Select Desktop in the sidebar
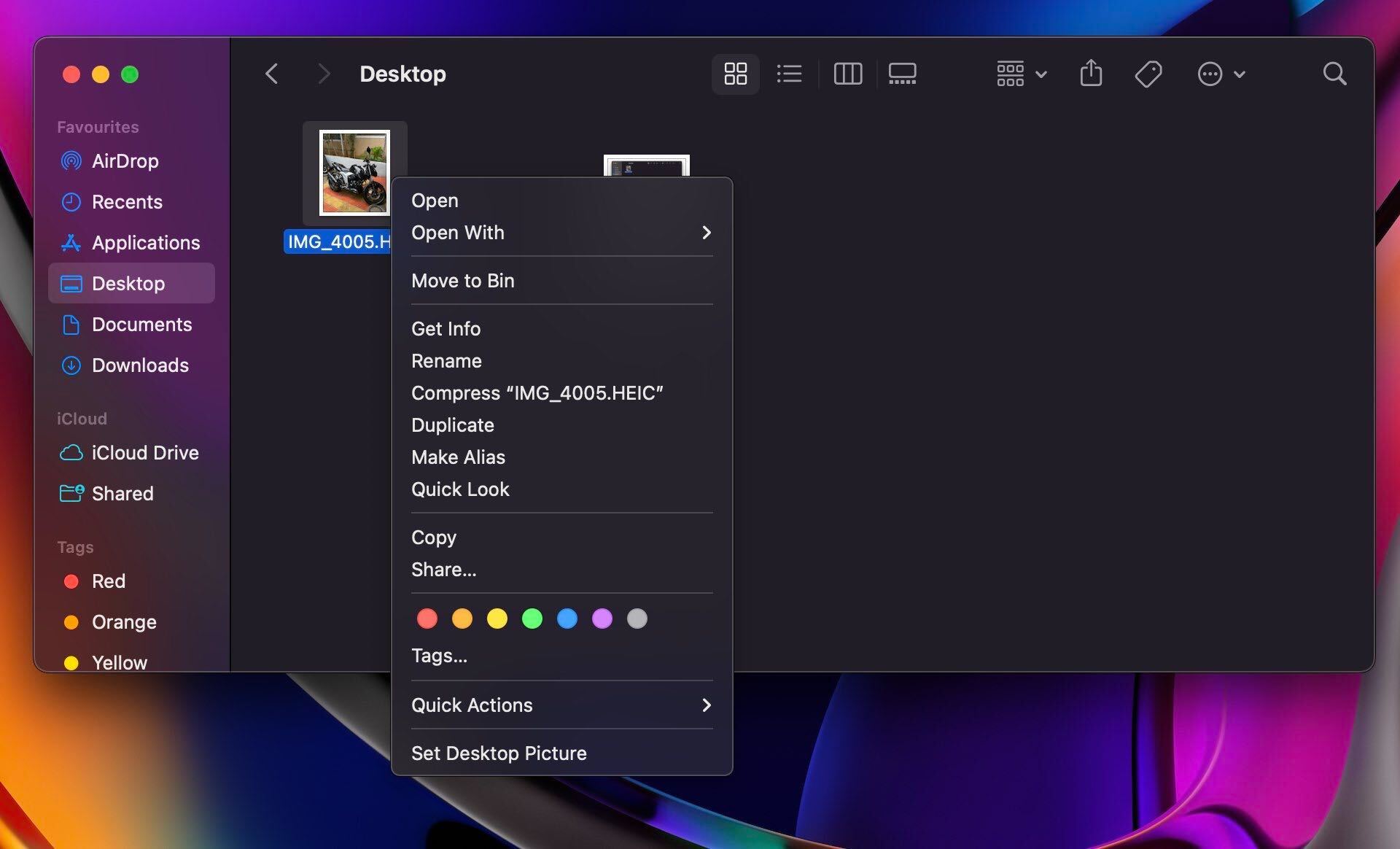Screen dimensions: 1400x849 pyautogui.click(x=131, y=283)
